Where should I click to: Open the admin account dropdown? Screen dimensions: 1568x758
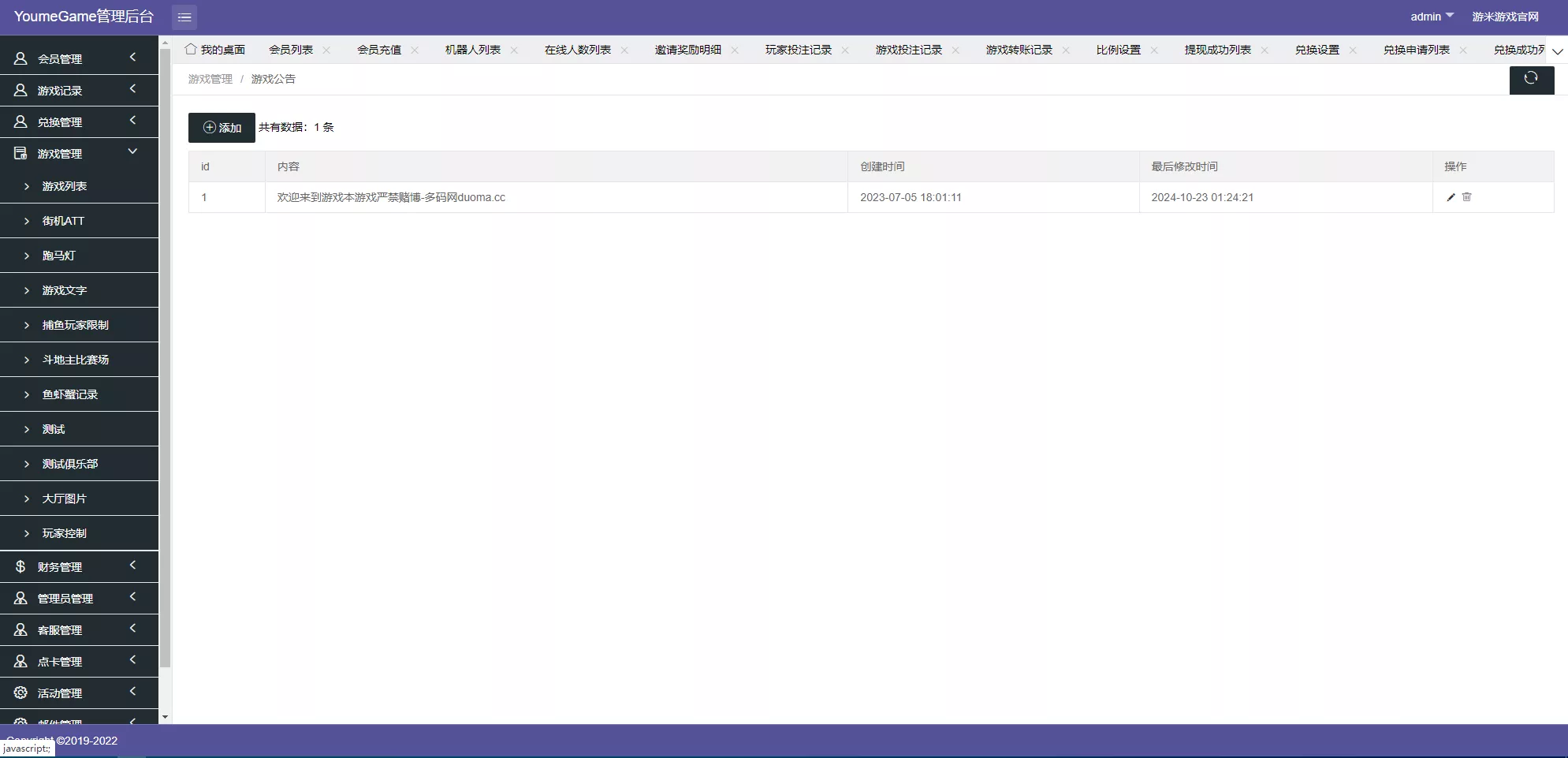[1431, 16]
